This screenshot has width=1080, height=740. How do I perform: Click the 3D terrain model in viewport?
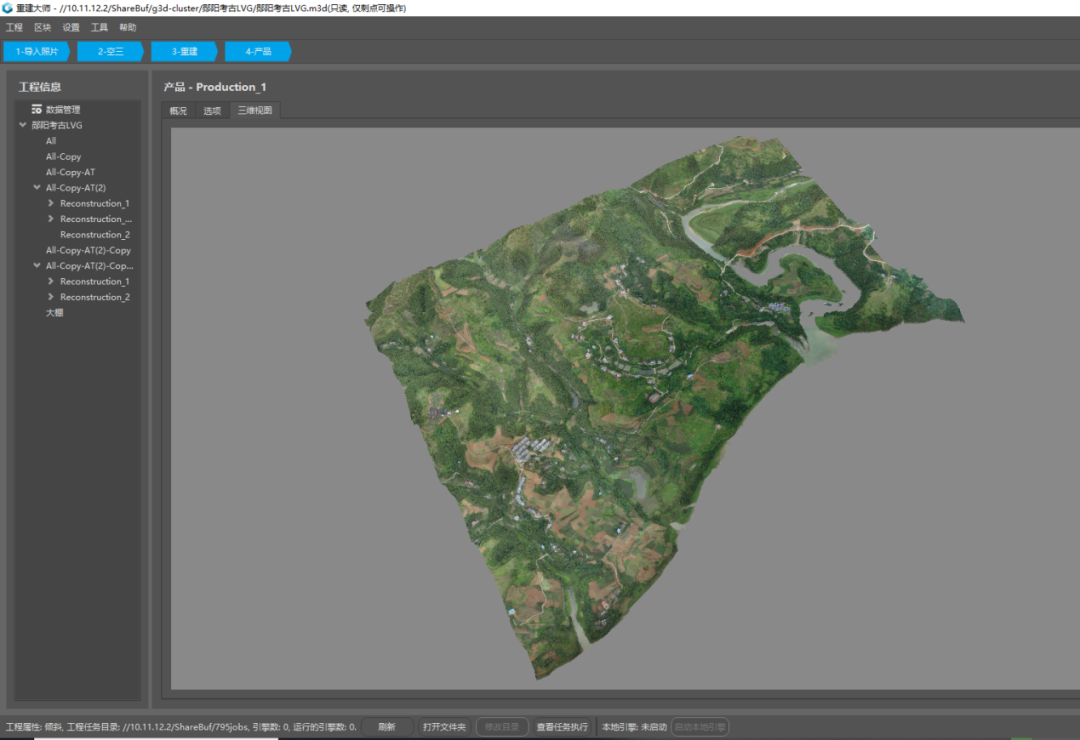620,400
